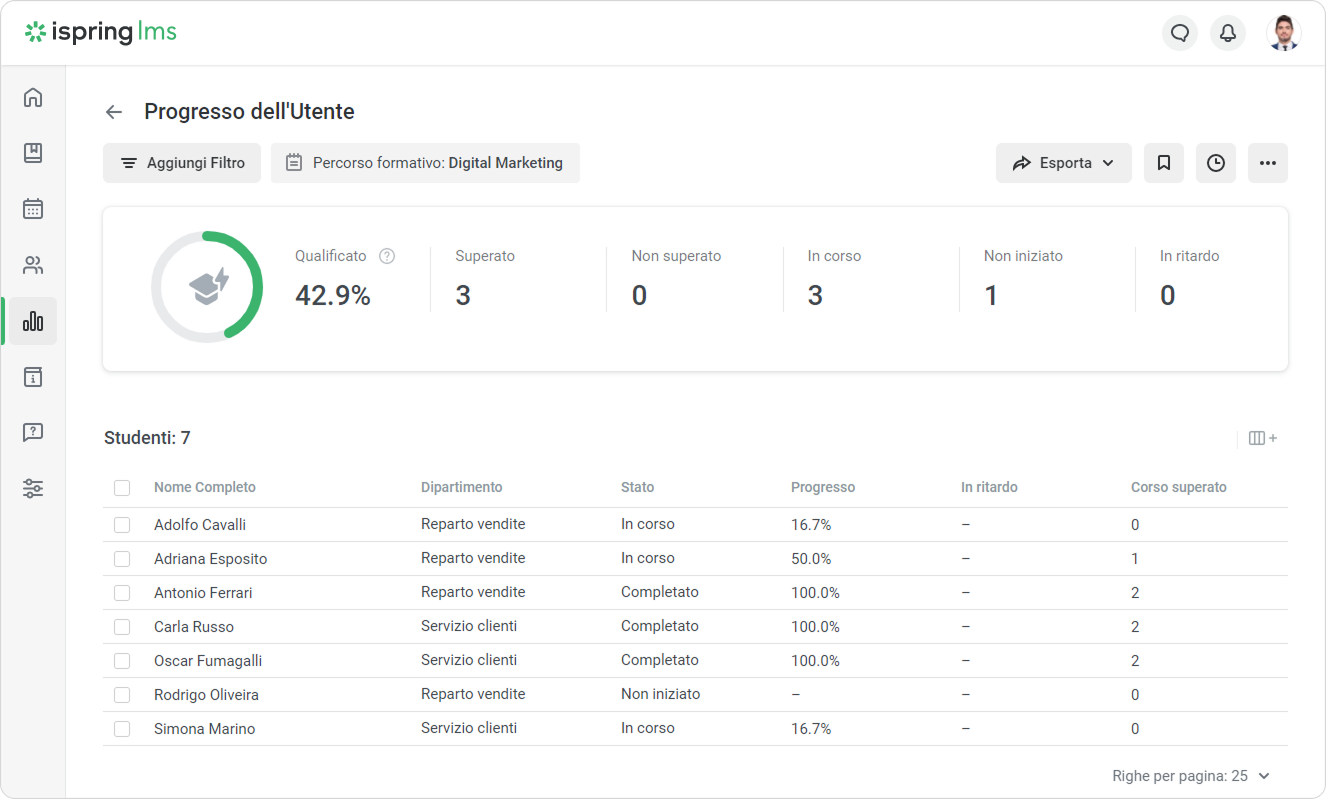
Task: Tick the select-all checkbox in table header
Action: 122,488
